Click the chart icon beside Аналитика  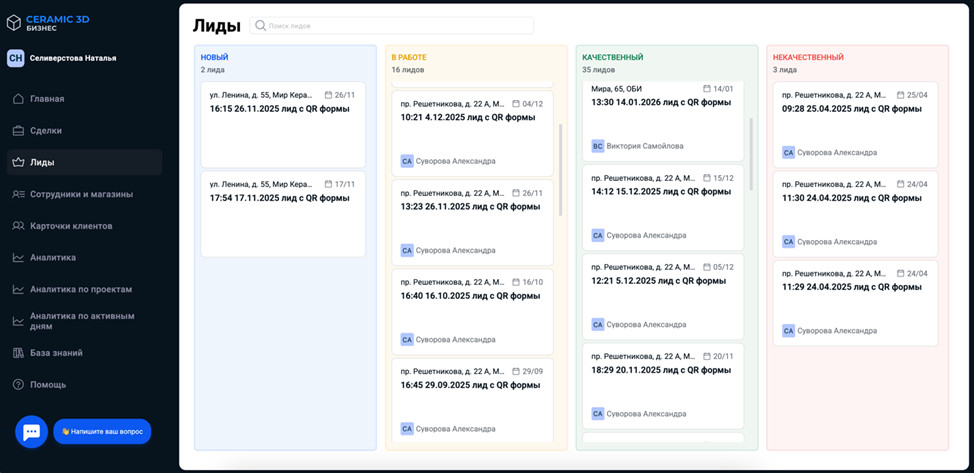click(19, 257)
